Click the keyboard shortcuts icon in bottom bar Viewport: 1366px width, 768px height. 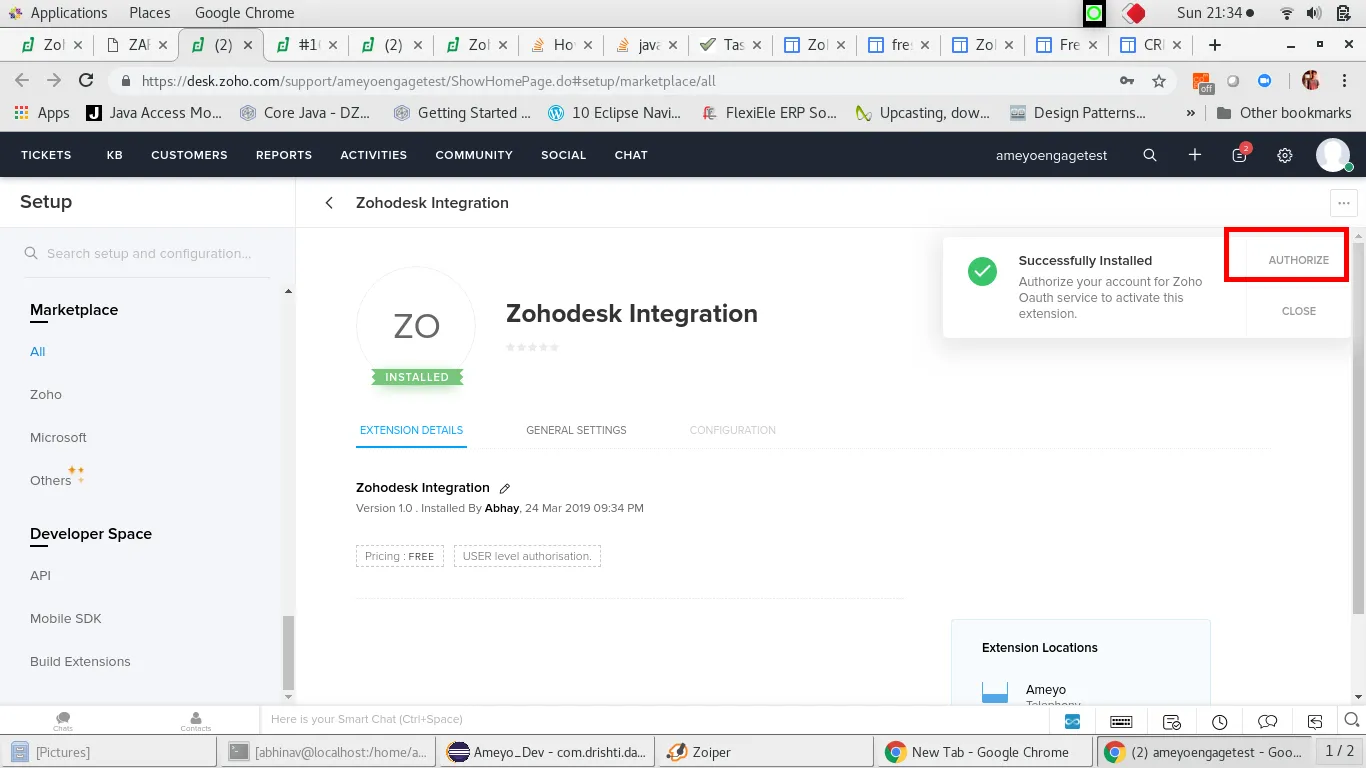1121,721
